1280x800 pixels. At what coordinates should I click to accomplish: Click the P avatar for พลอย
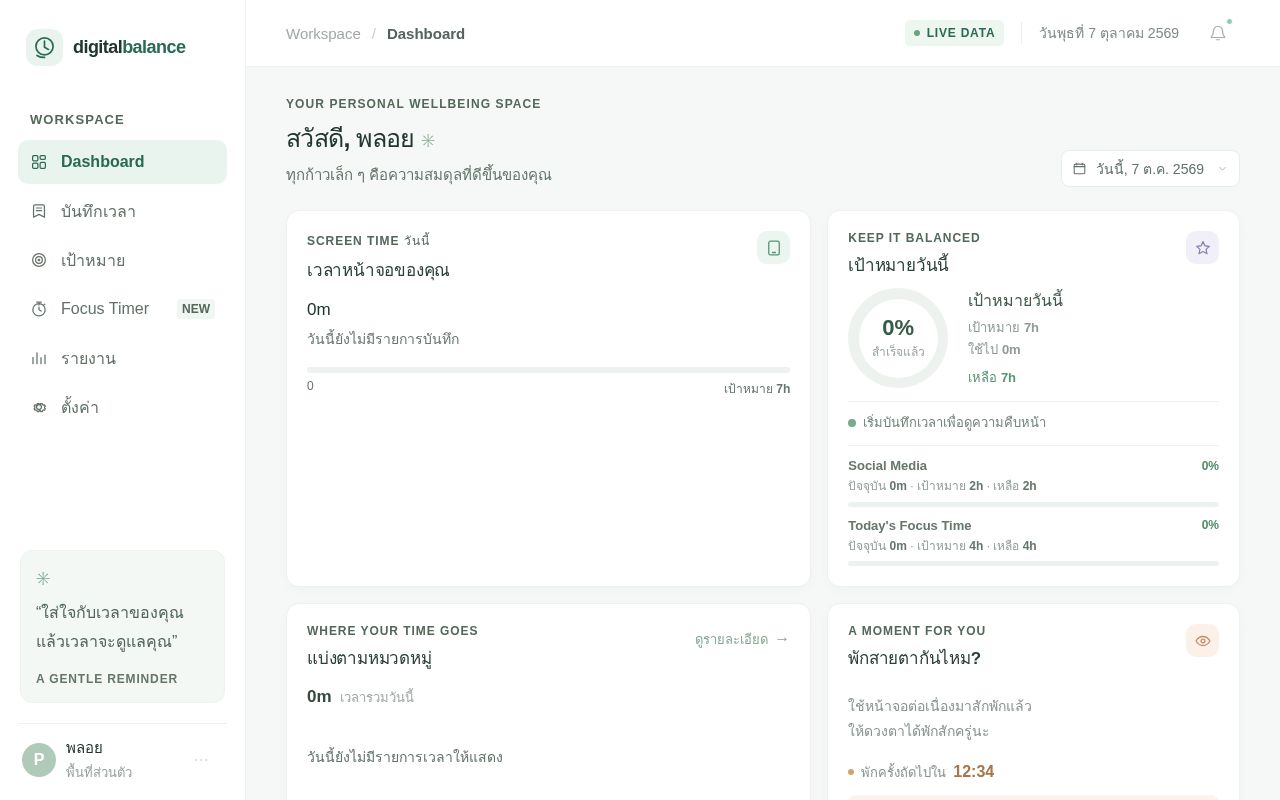click(x=39, y=760)
